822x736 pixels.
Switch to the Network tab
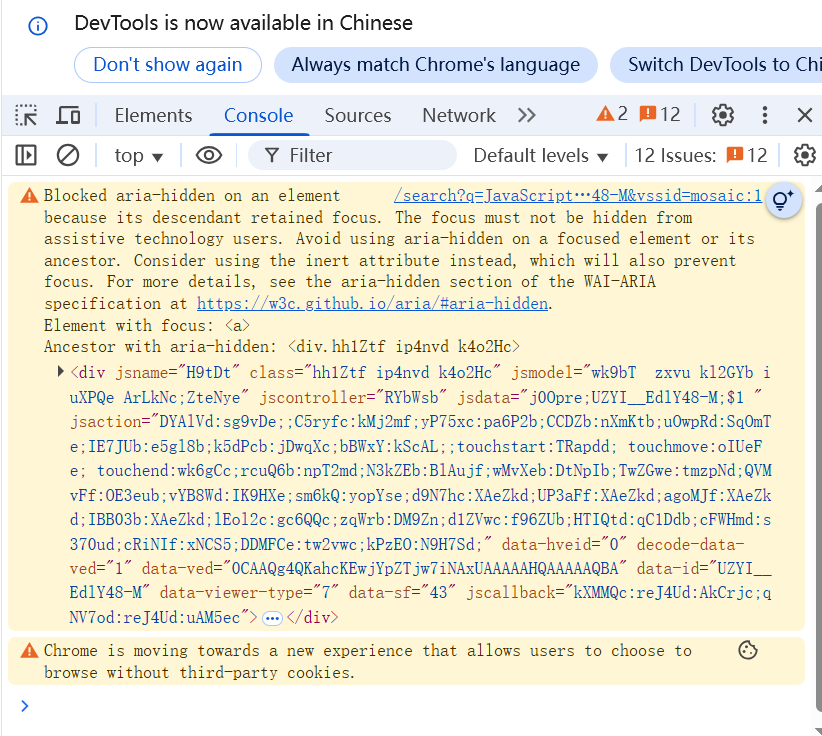[x=459, y=115]
